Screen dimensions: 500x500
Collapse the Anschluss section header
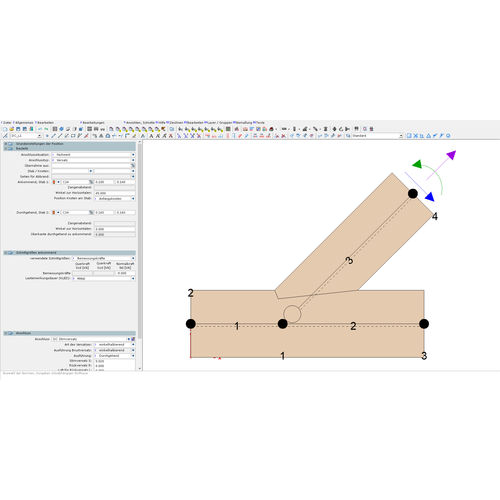pyautogui.click(x=6, y=333)
